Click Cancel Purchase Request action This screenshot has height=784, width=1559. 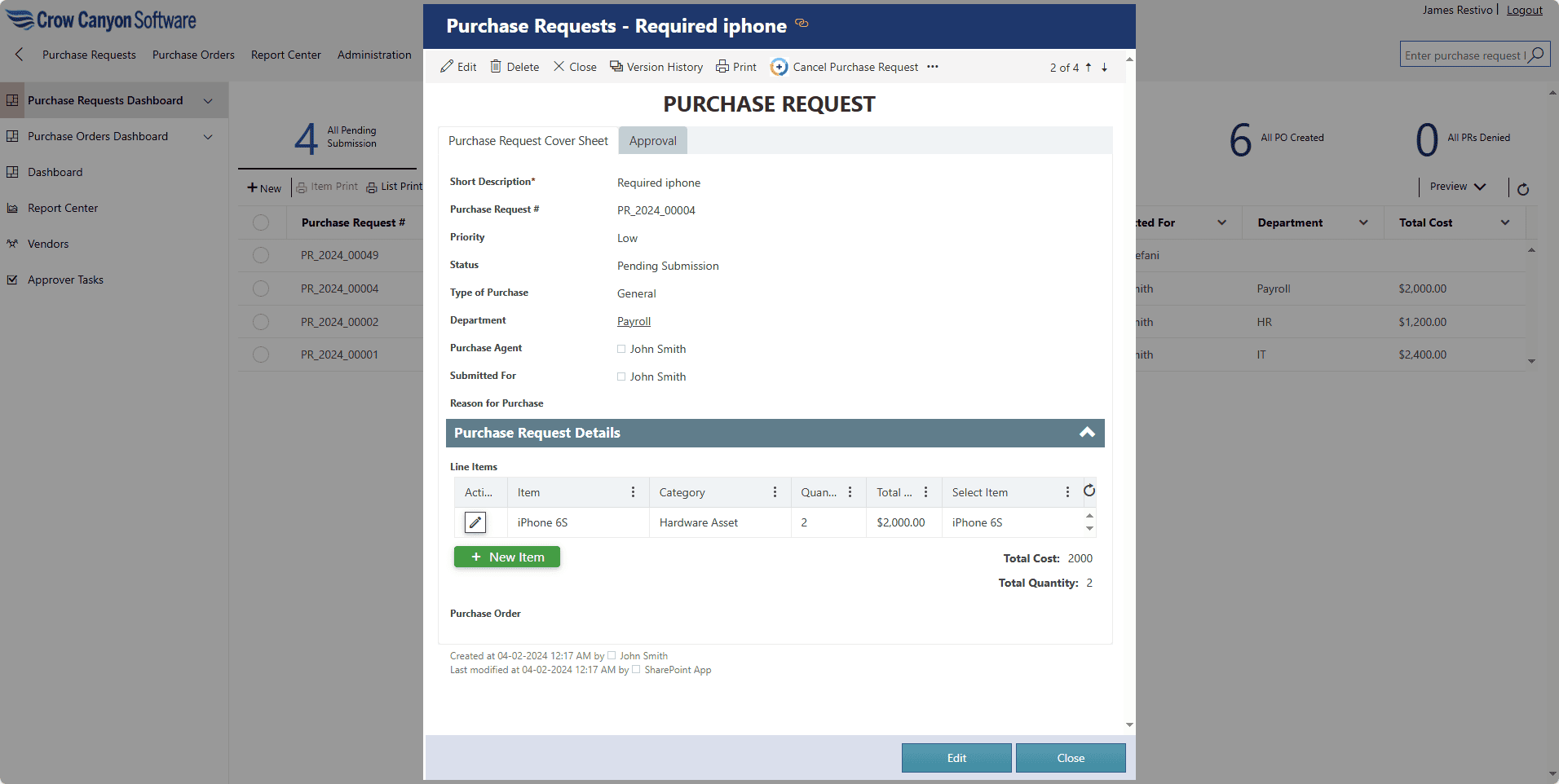point(845,67)
